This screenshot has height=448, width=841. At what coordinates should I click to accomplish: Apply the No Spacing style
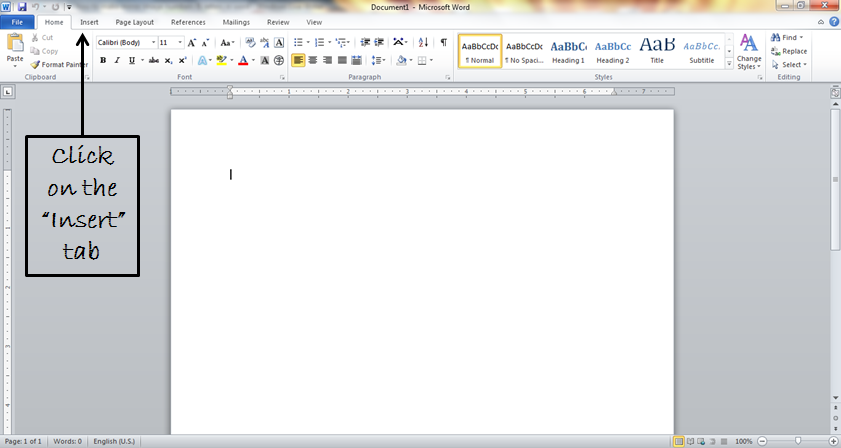point(524,51)
